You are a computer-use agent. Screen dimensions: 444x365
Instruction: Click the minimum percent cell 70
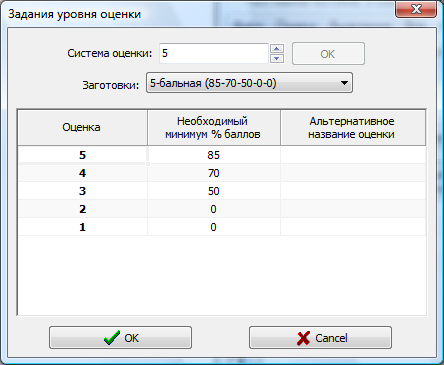(x=214, y=173)
